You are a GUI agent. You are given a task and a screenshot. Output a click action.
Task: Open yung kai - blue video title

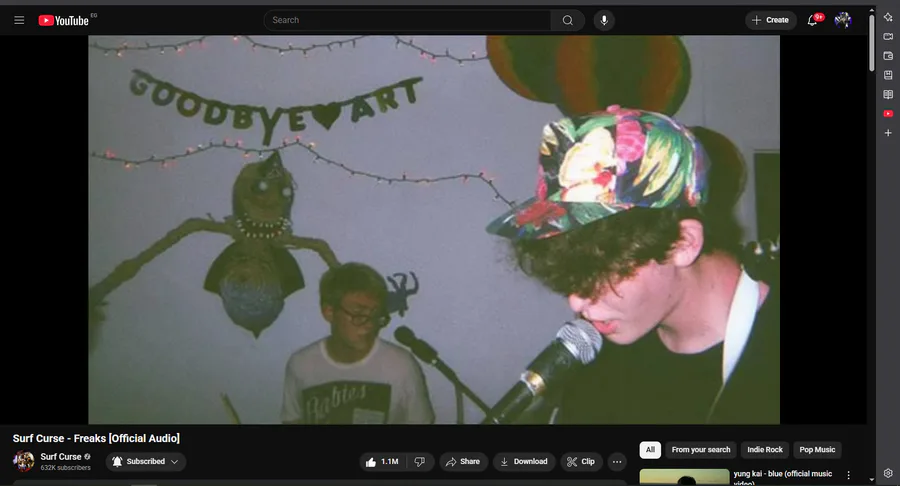[782, 477]
